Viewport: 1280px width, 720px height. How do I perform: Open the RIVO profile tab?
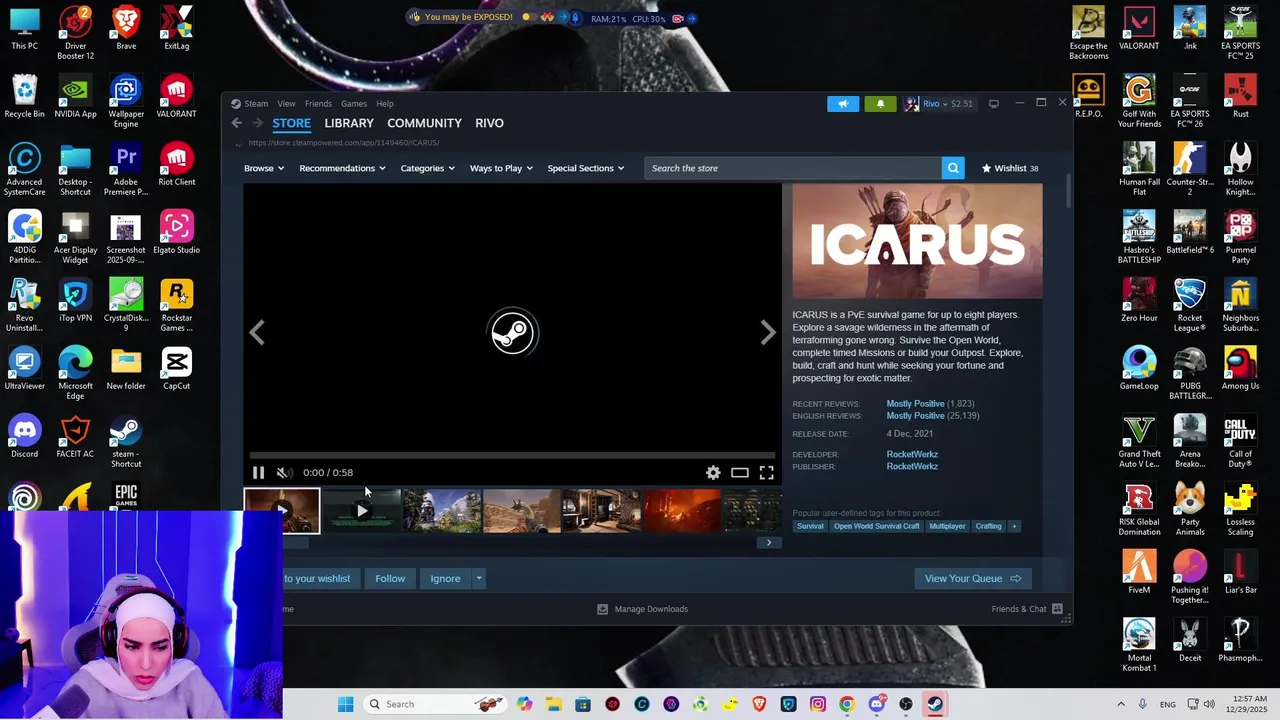(489, 123)
